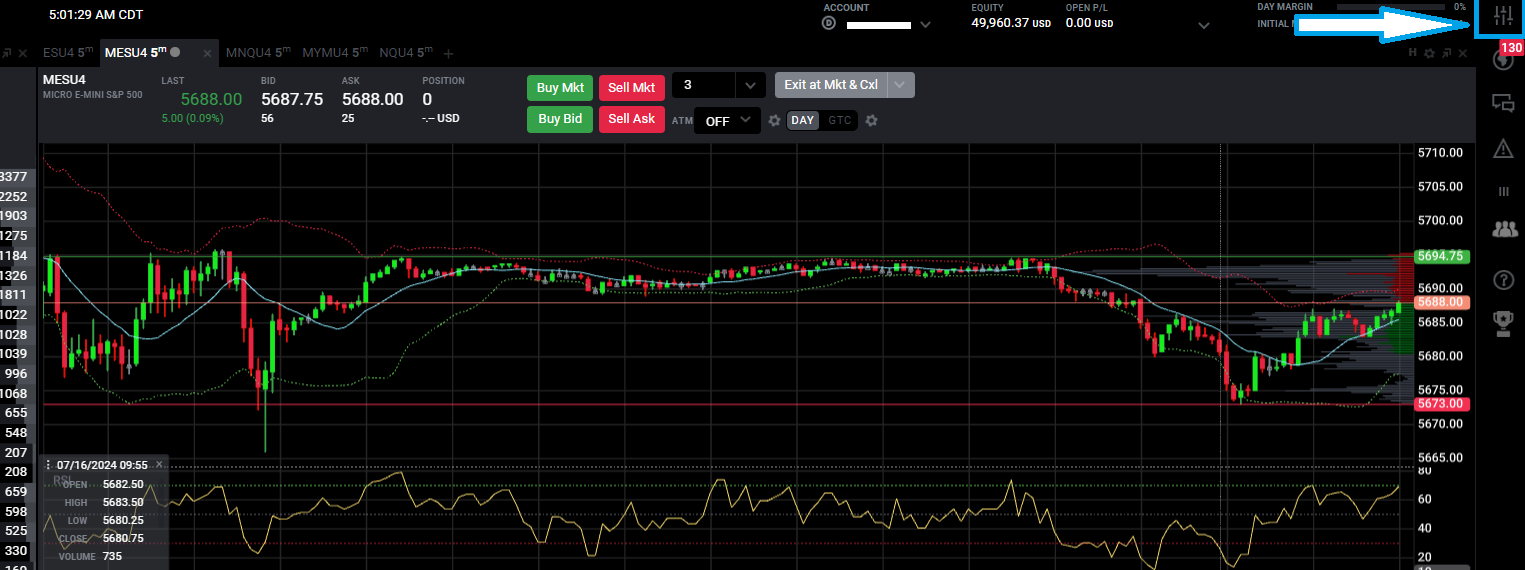Click the three-dot handle of OHLC data box
The height and width of the screenshot is (570, 1525).
(x=47, y=465)
